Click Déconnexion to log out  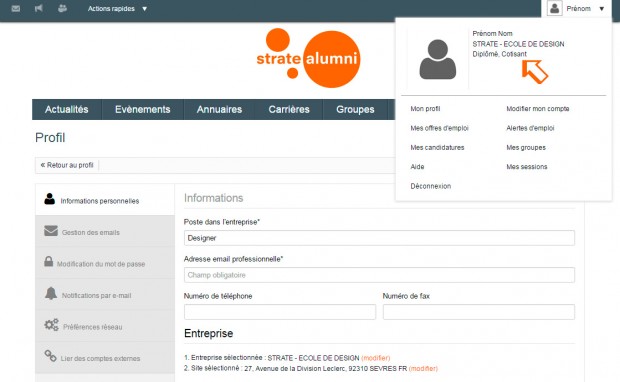(431, 186)
